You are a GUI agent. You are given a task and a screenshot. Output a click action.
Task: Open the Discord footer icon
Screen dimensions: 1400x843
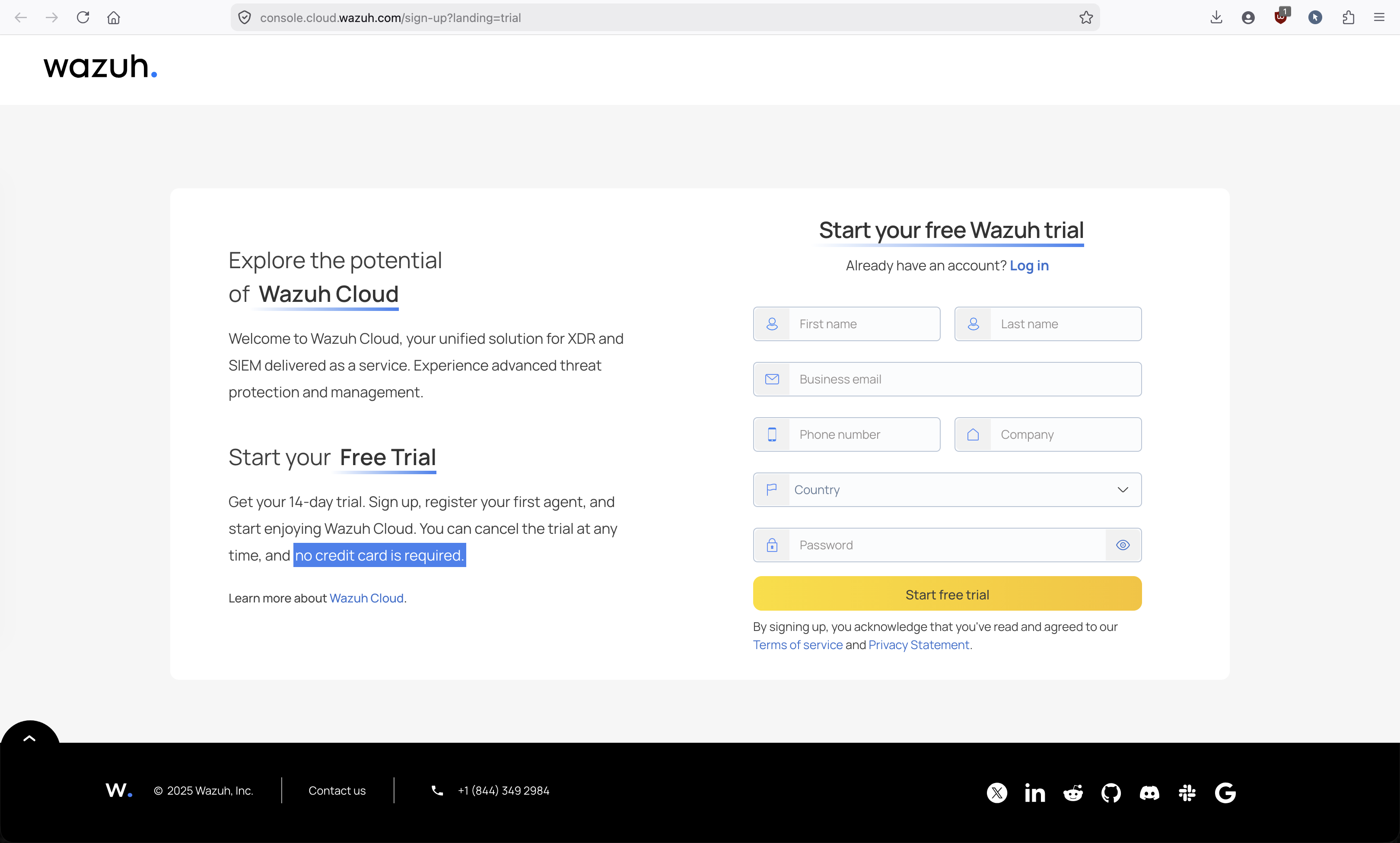click(1149, 792)
